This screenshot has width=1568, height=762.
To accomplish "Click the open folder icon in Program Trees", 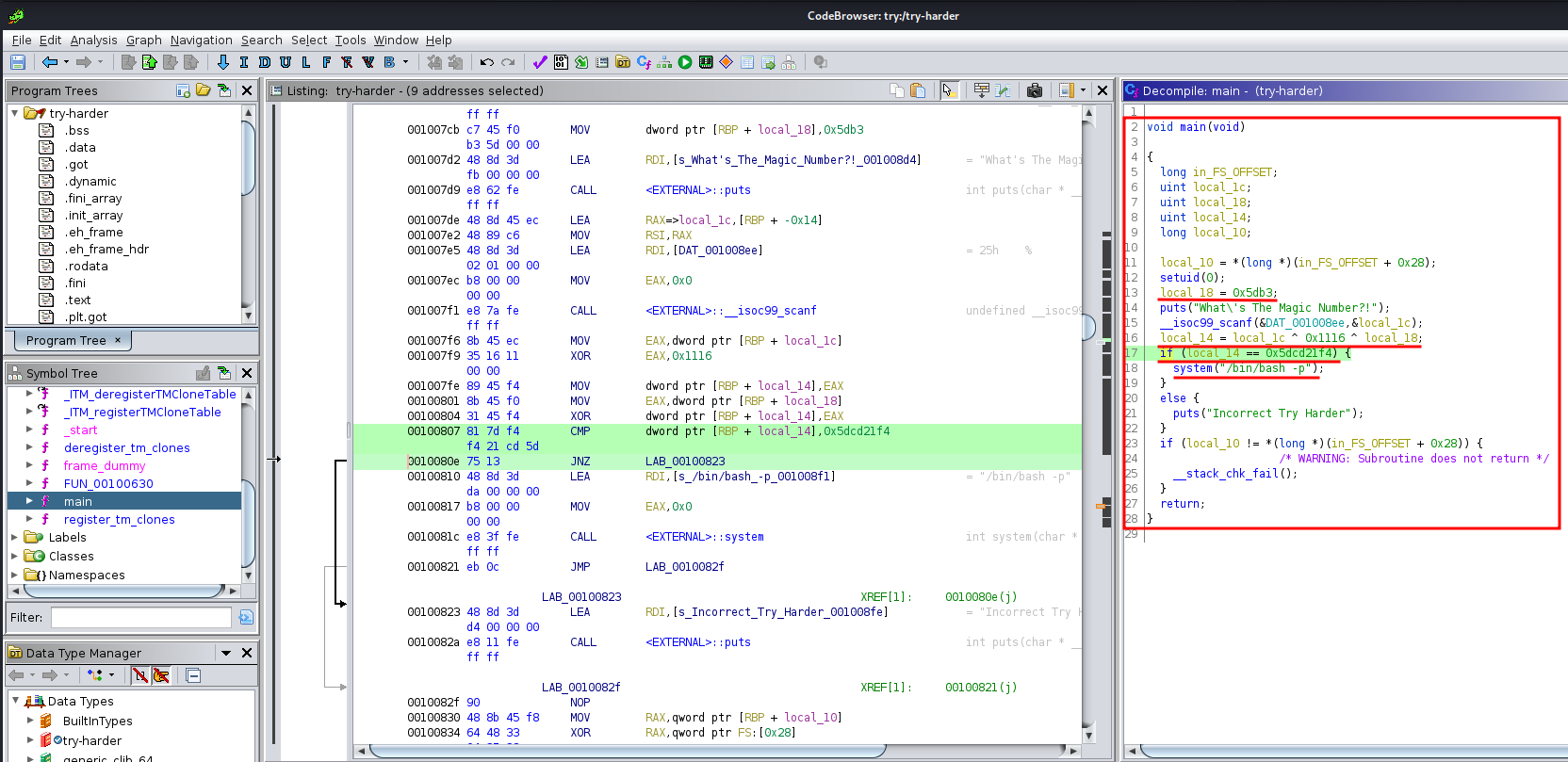I will click(x=204, y=90).
